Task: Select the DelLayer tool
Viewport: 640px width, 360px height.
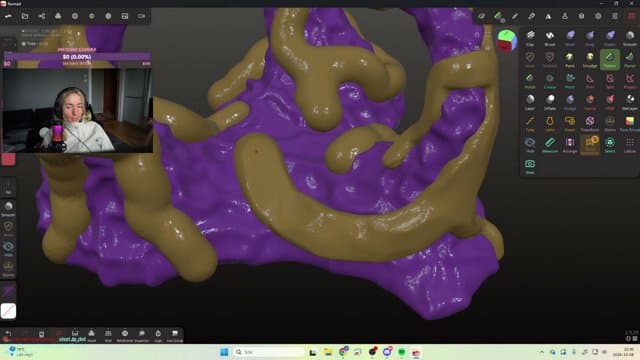Action: 630,102
